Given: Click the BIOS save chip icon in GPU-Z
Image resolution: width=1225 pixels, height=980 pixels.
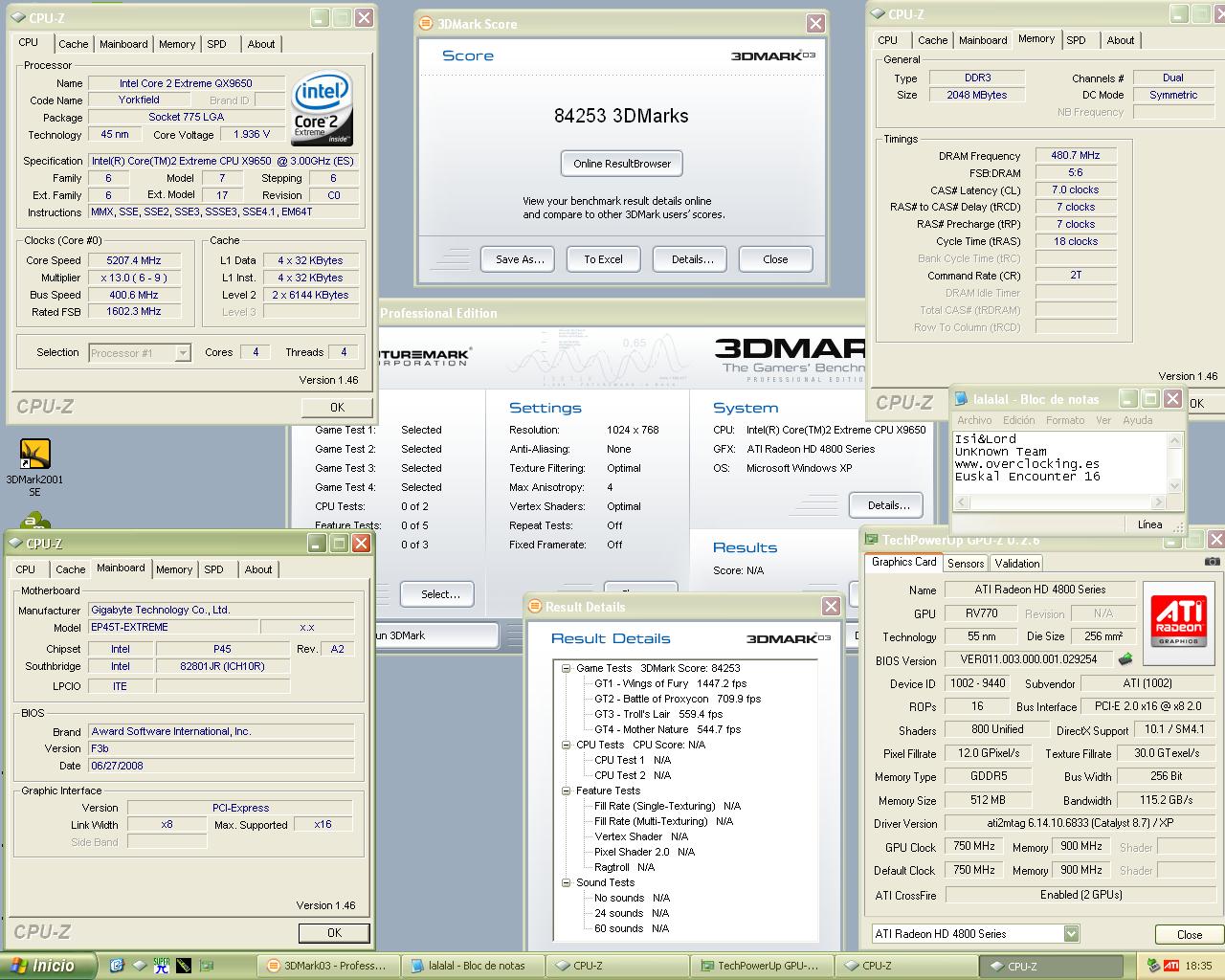Looking at the screenshot, I should 1126,658.
